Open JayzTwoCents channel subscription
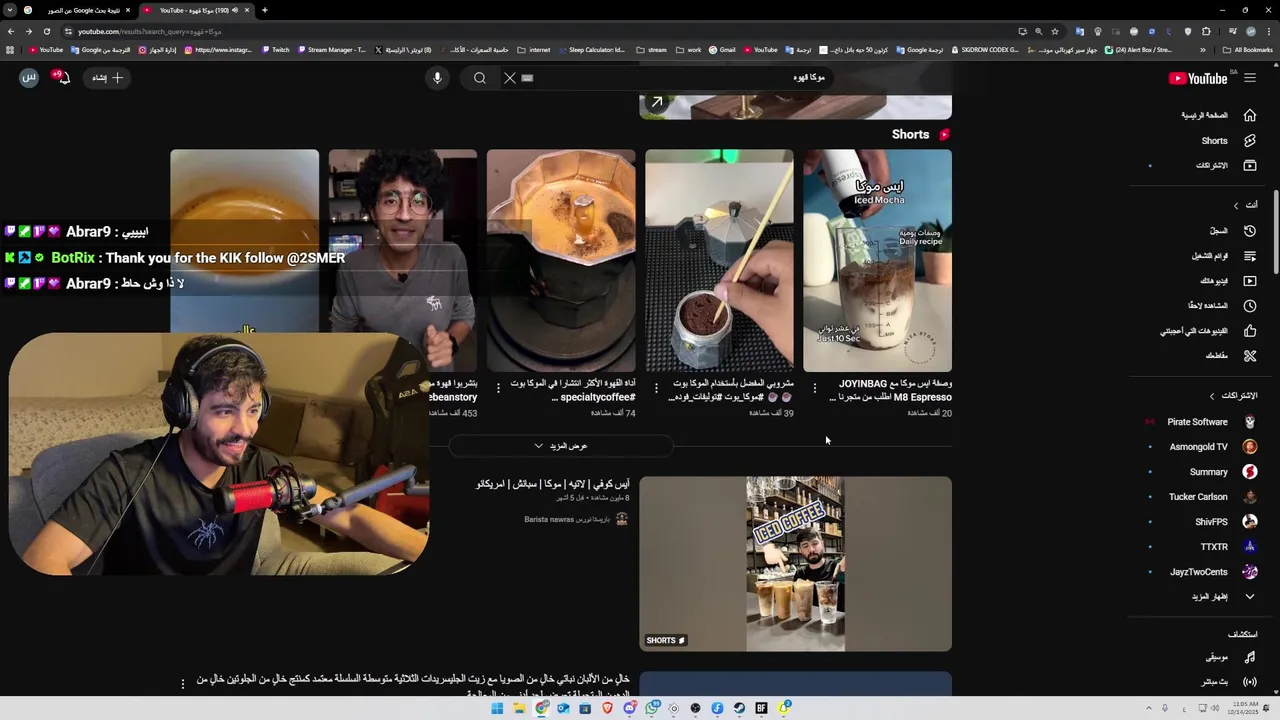The width and height of the screenshot is (1280, 720). point(1200,572)
